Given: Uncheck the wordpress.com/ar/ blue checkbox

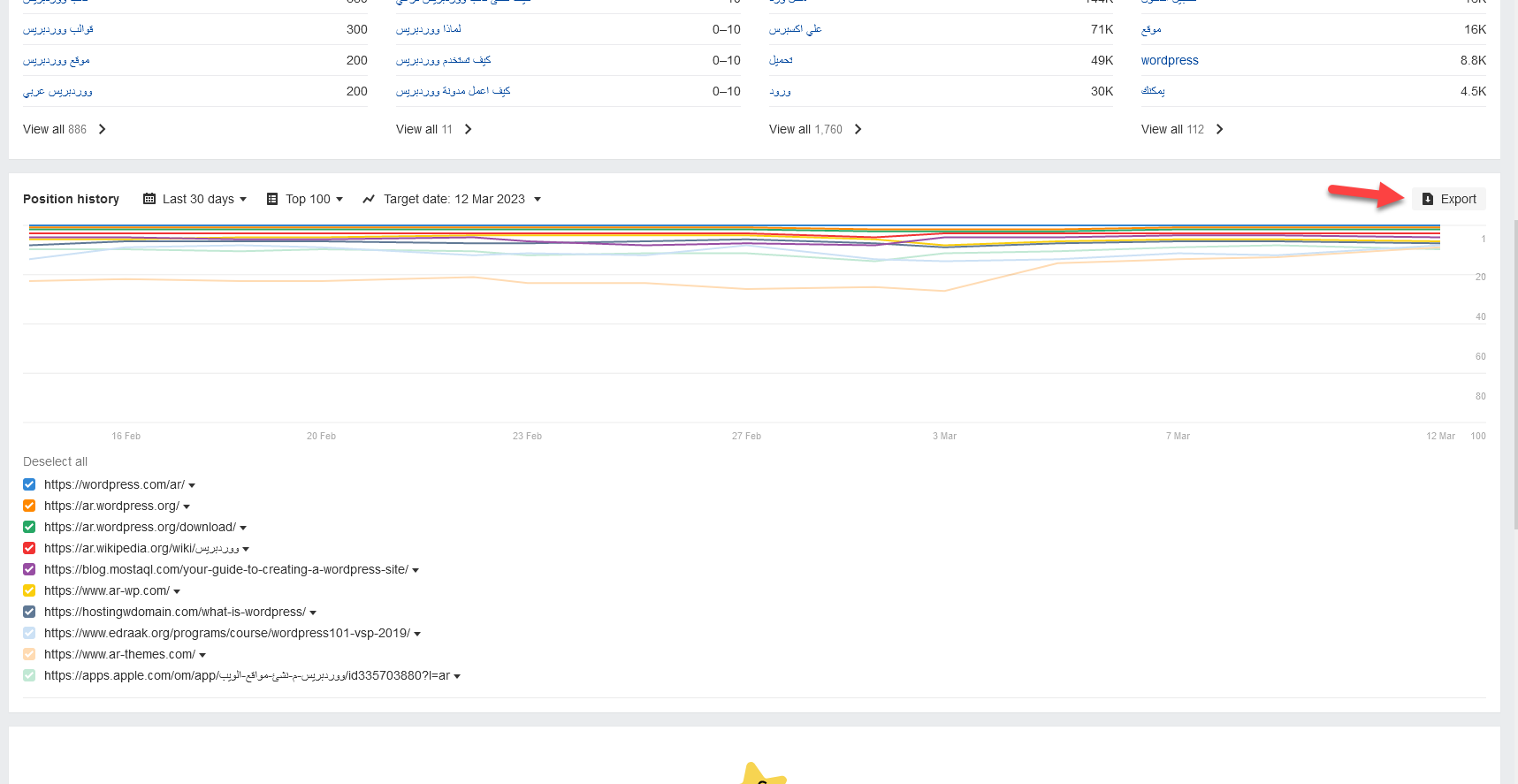Looking at the screenshot, I should click(x=29, y=484).
